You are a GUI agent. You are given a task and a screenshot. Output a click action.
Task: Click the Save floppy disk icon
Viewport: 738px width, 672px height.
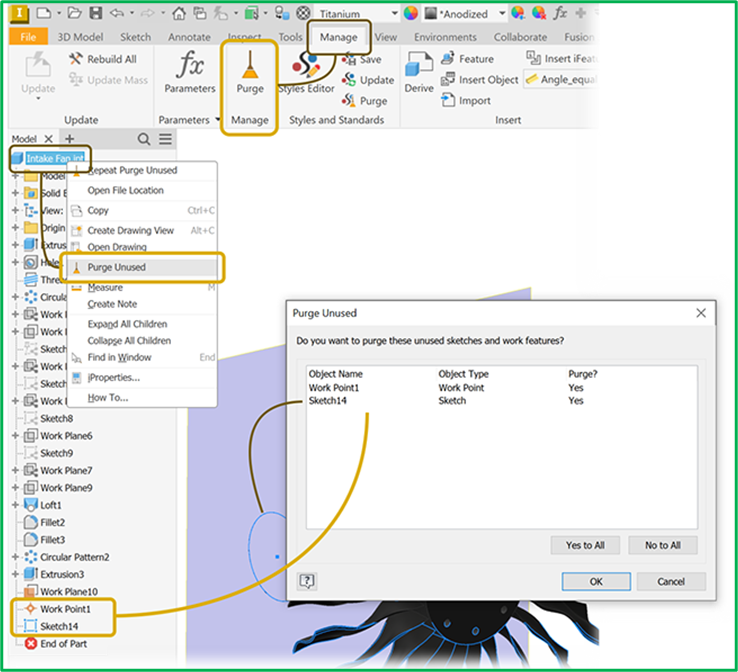(96, 13)
